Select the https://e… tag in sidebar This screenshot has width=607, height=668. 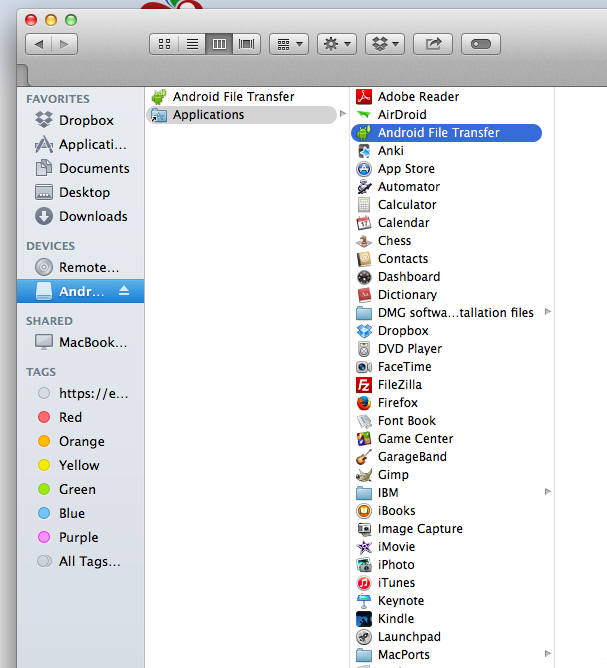[83, 393]
